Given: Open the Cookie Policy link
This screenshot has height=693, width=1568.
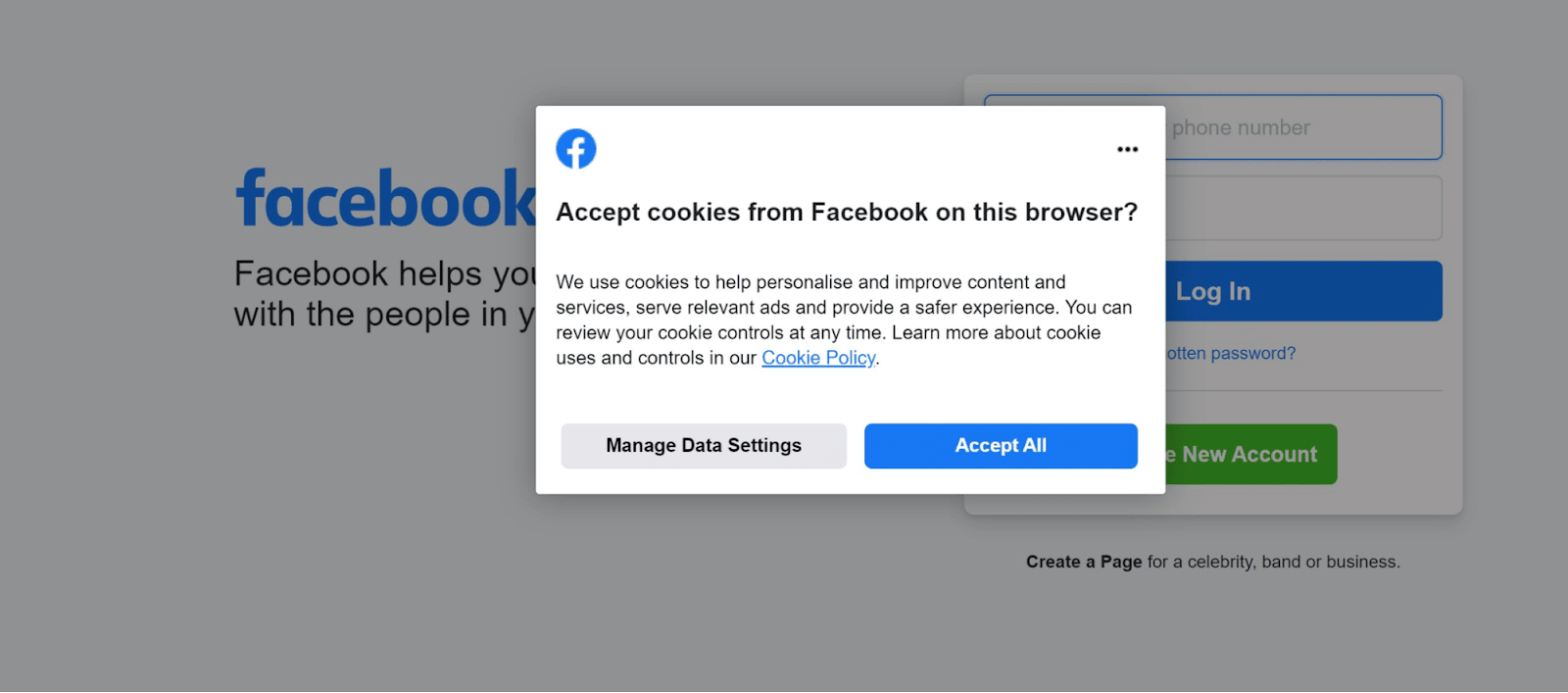Looking at the screenshot, I should (817, 358).
